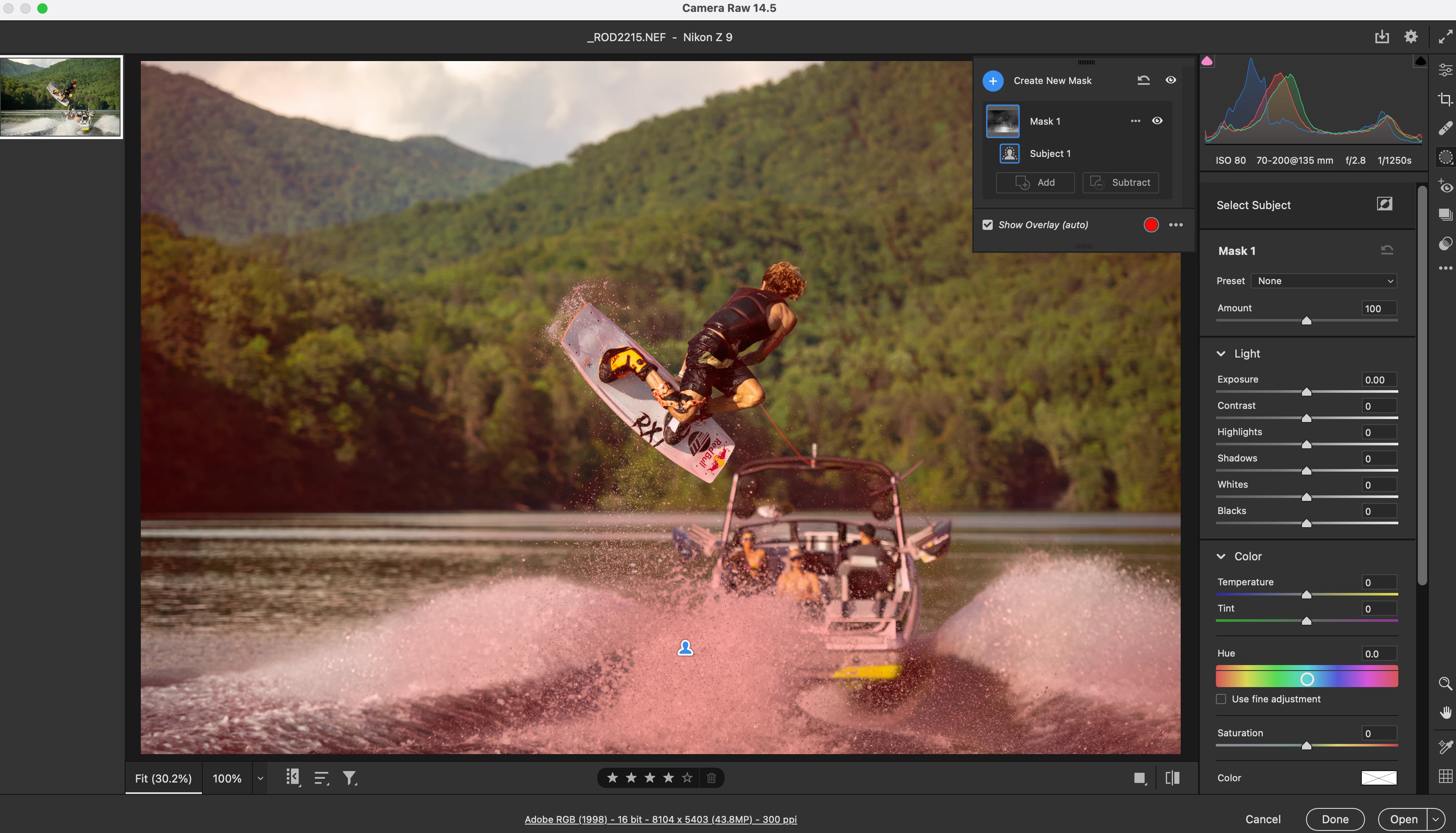
Task: Hide Mask 1 with its eye icon
Action: [1157, 121]
